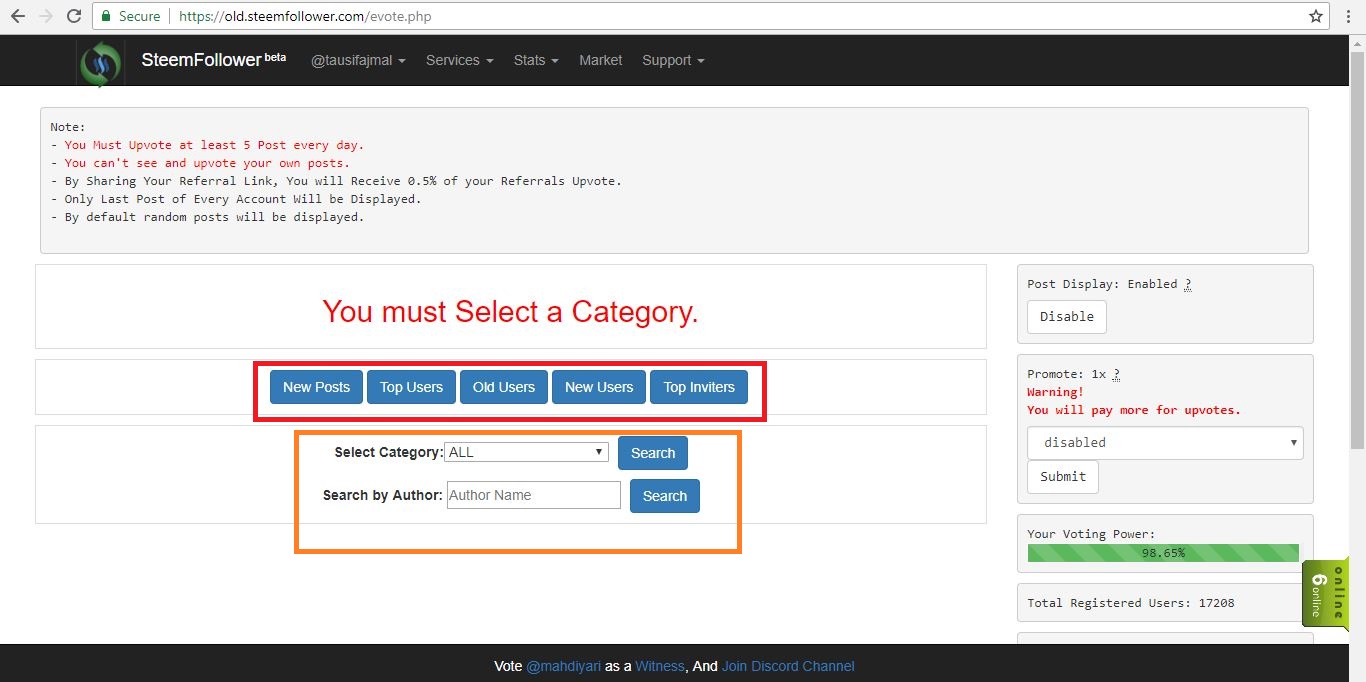Viewport: 1366px width, 682px height.
Task: Submit the promote setting
Action: pos(1063,477)
